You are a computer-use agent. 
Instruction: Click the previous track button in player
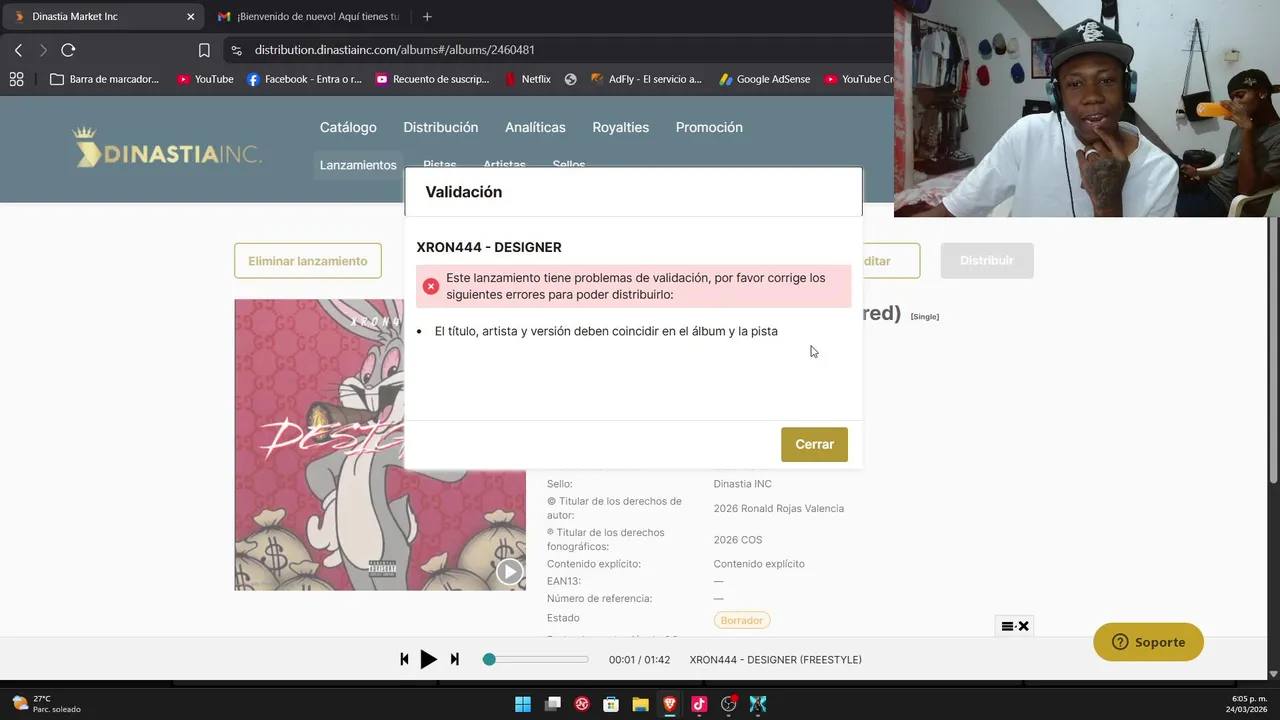(x=404, y=659)
